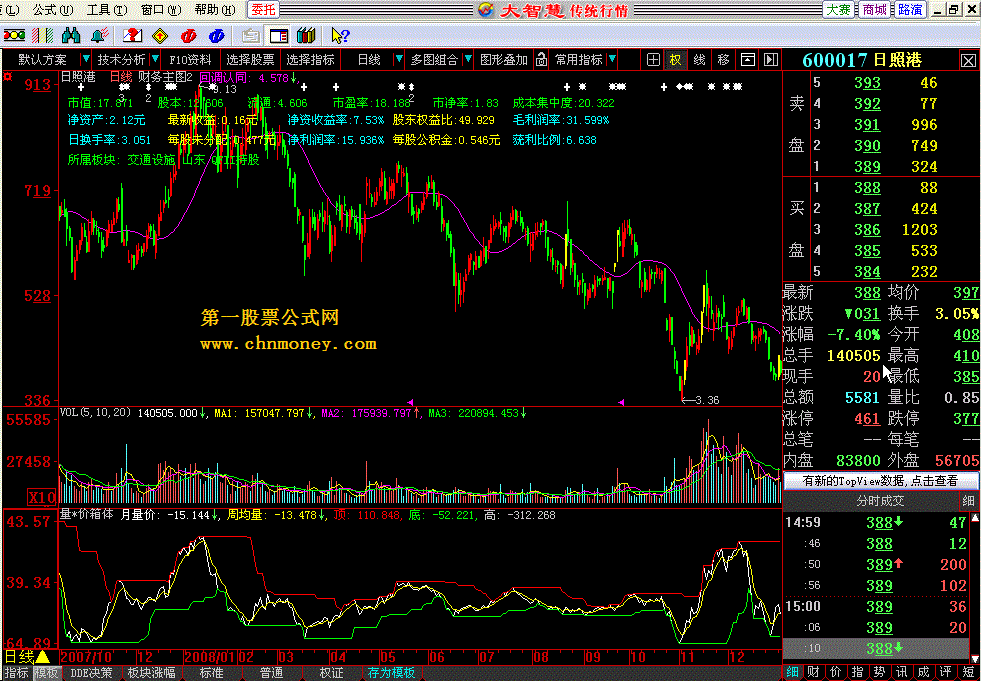The width and height of the screenshot is (981, 681).
Task: Open the 多图组合 dropdown arrow
Action: [467, 60]
